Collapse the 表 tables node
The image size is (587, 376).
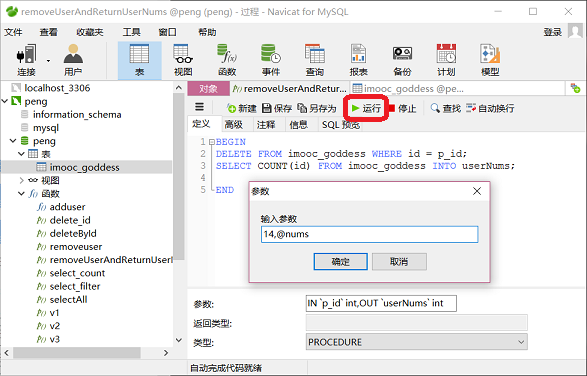point(21,154)
